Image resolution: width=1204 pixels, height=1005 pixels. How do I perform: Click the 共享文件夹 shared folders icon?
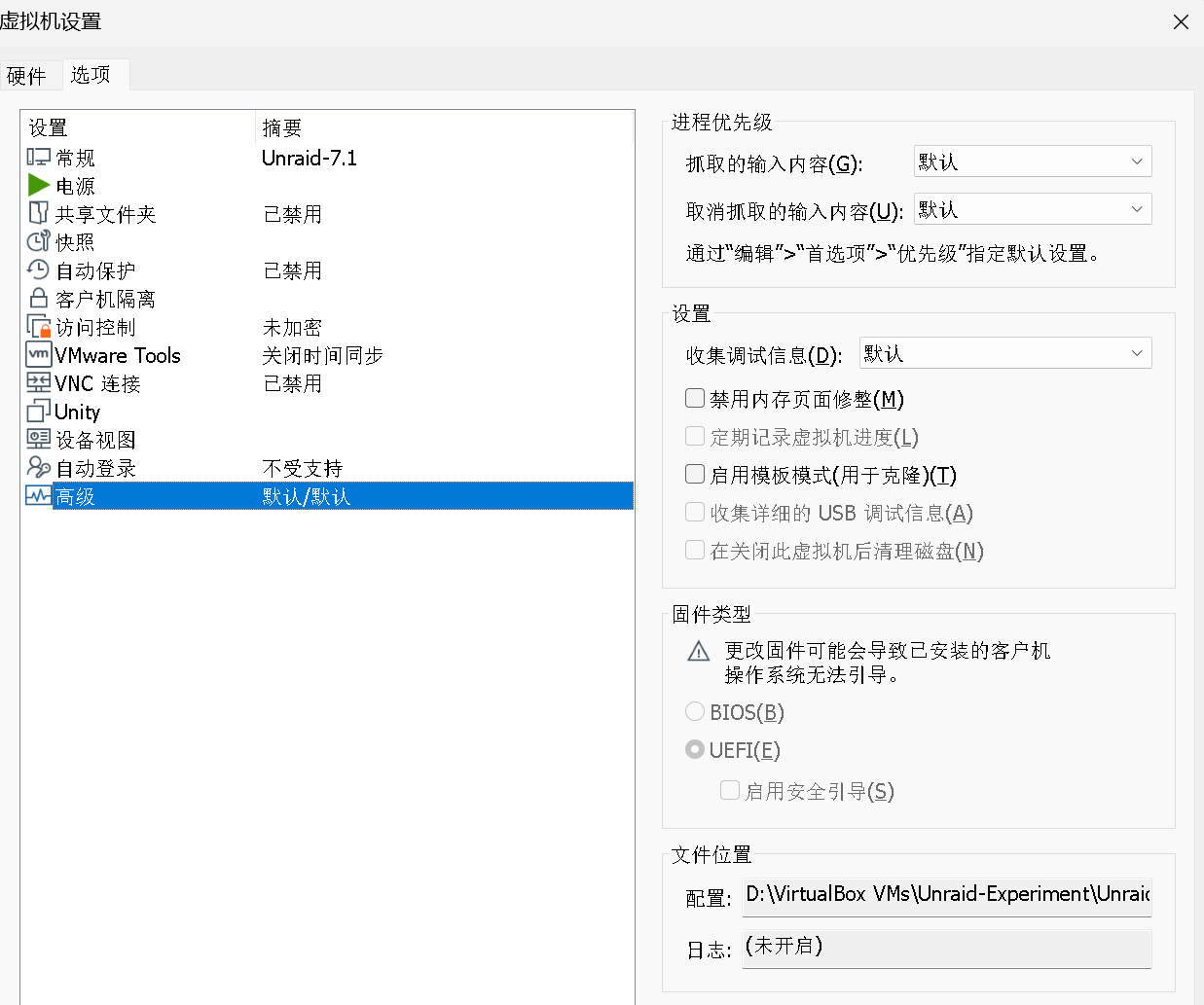click(x=38, y=213)
